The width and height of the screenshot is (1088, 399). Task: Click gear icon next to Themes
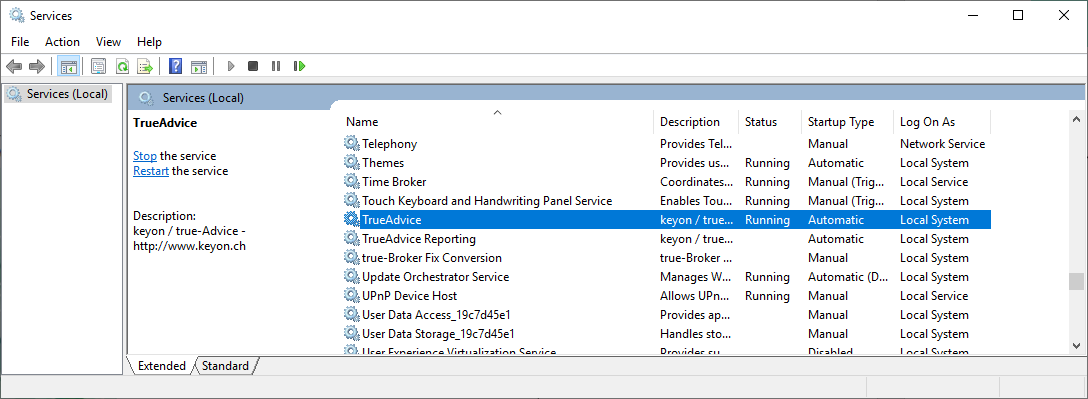point(352,163)
